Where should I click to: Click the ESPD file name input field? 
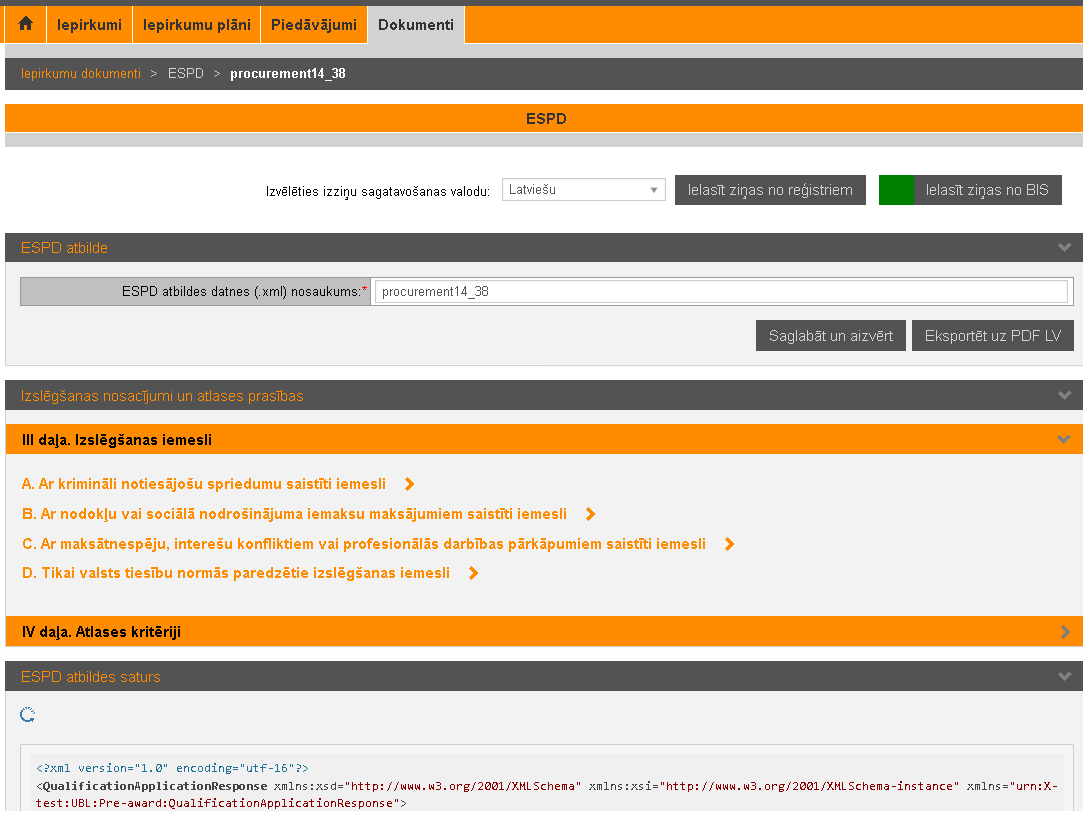point(719,292)
